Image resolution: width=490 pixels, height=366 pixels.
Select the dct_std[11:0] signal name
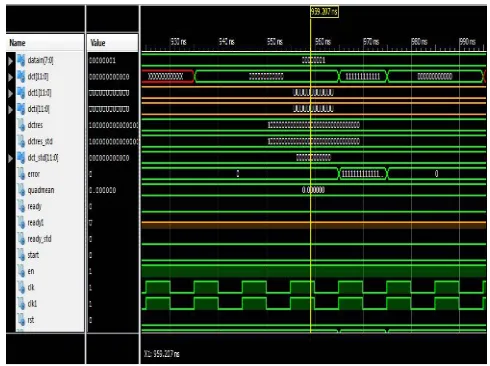pos(43,158)
